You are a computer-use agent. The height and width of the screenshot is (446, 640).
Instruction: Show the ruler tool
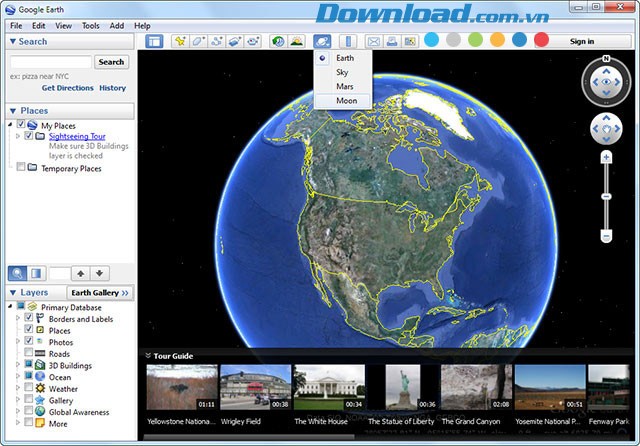point(348,41)
